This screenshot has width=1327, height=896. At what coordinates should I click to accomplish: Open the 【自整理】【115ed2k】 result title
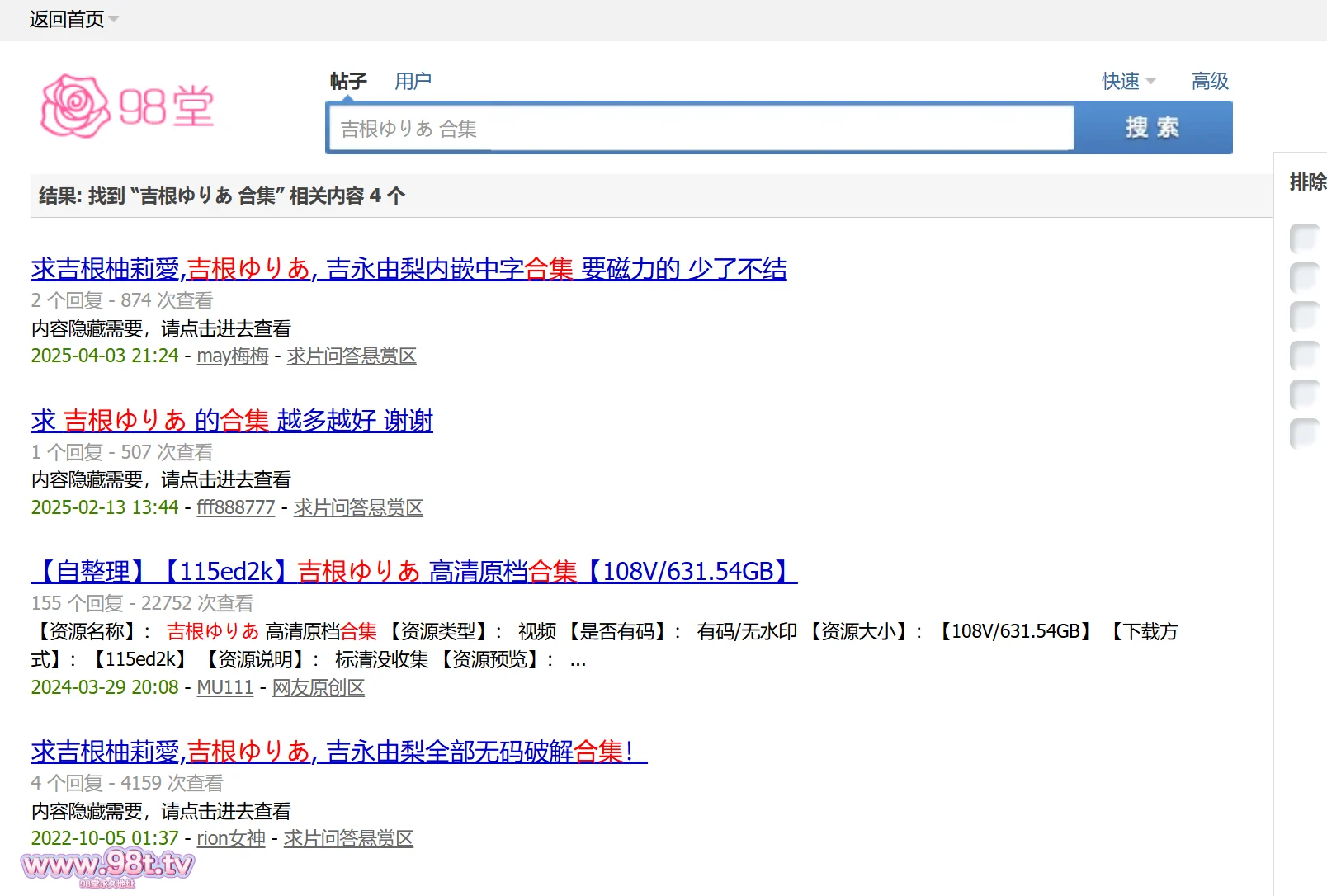pyautogui.click(x=413, y=571)
